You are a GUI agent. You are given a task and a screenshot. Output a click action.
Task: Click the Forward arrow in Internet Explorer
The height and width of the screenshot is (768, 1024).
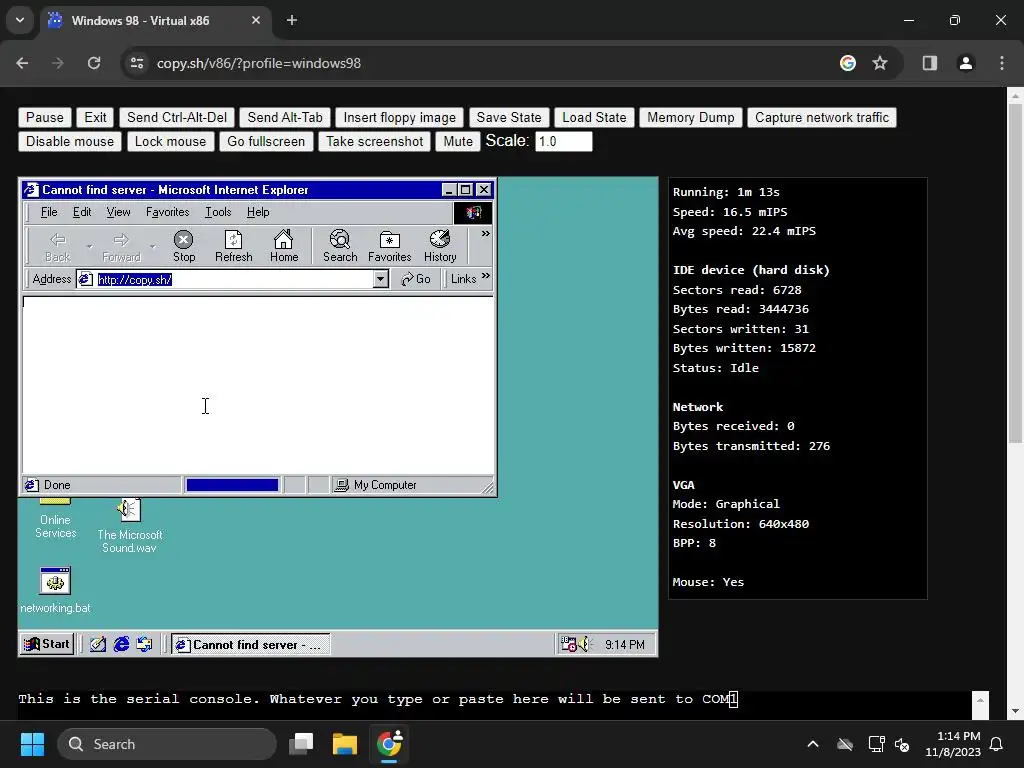click(121, 246)
